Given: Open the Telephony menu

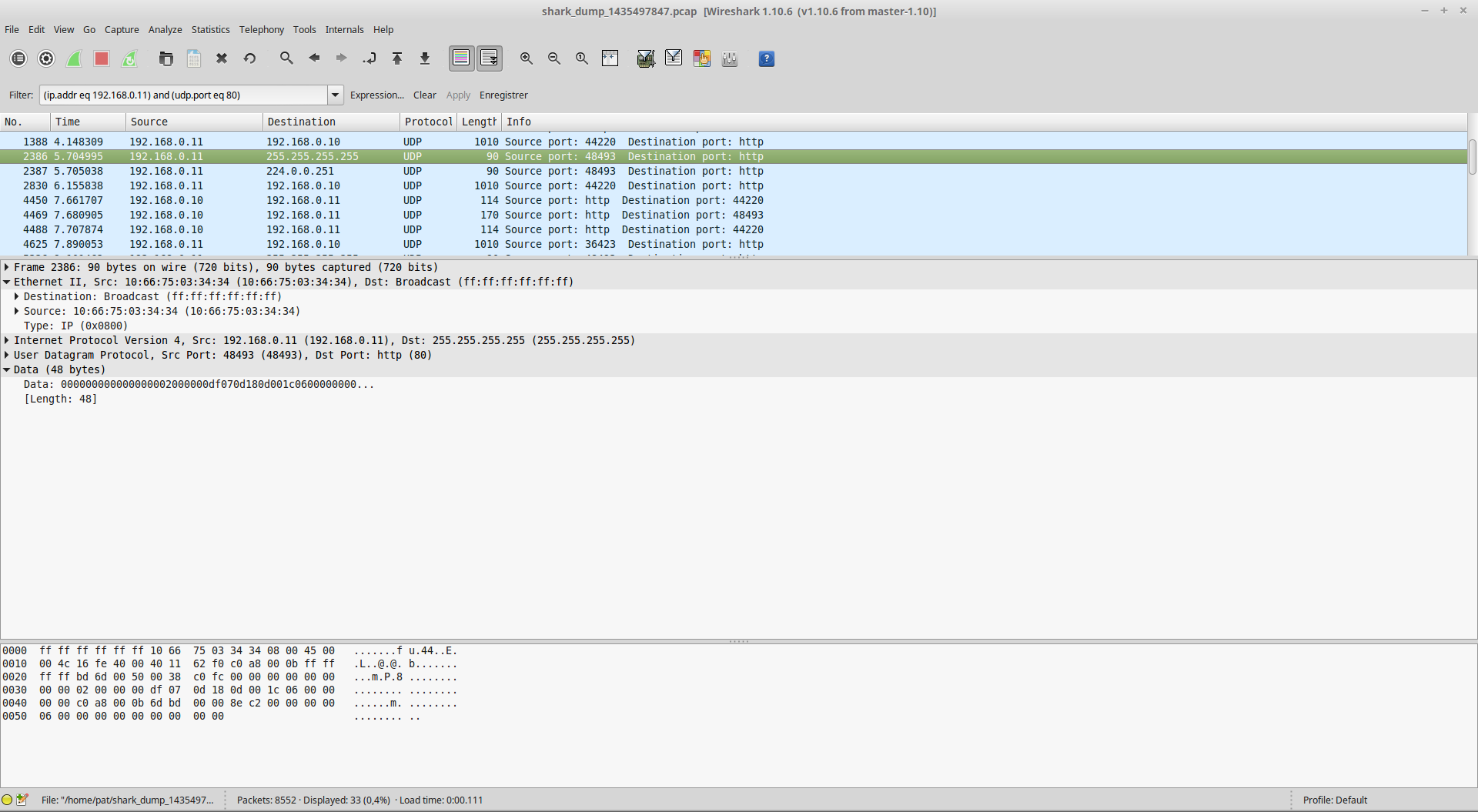Looking at the screenshot, I should coord(261,29).
